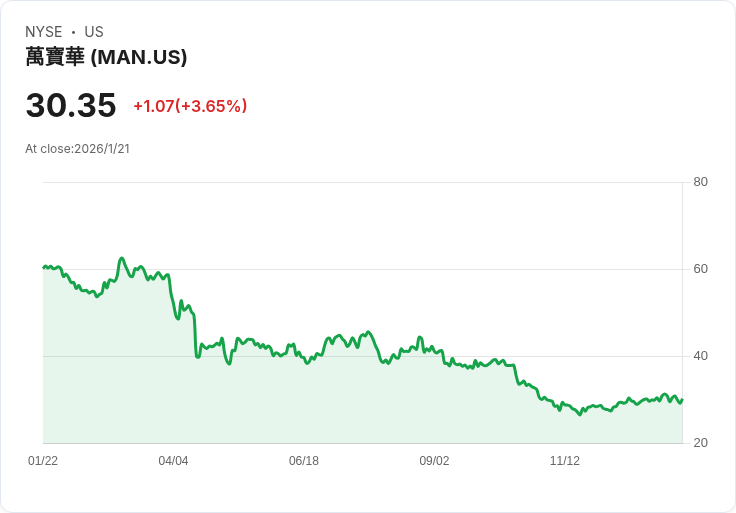The image size is (736, 513).
Task: Click the current price 30.35
Action: [71, 105]
